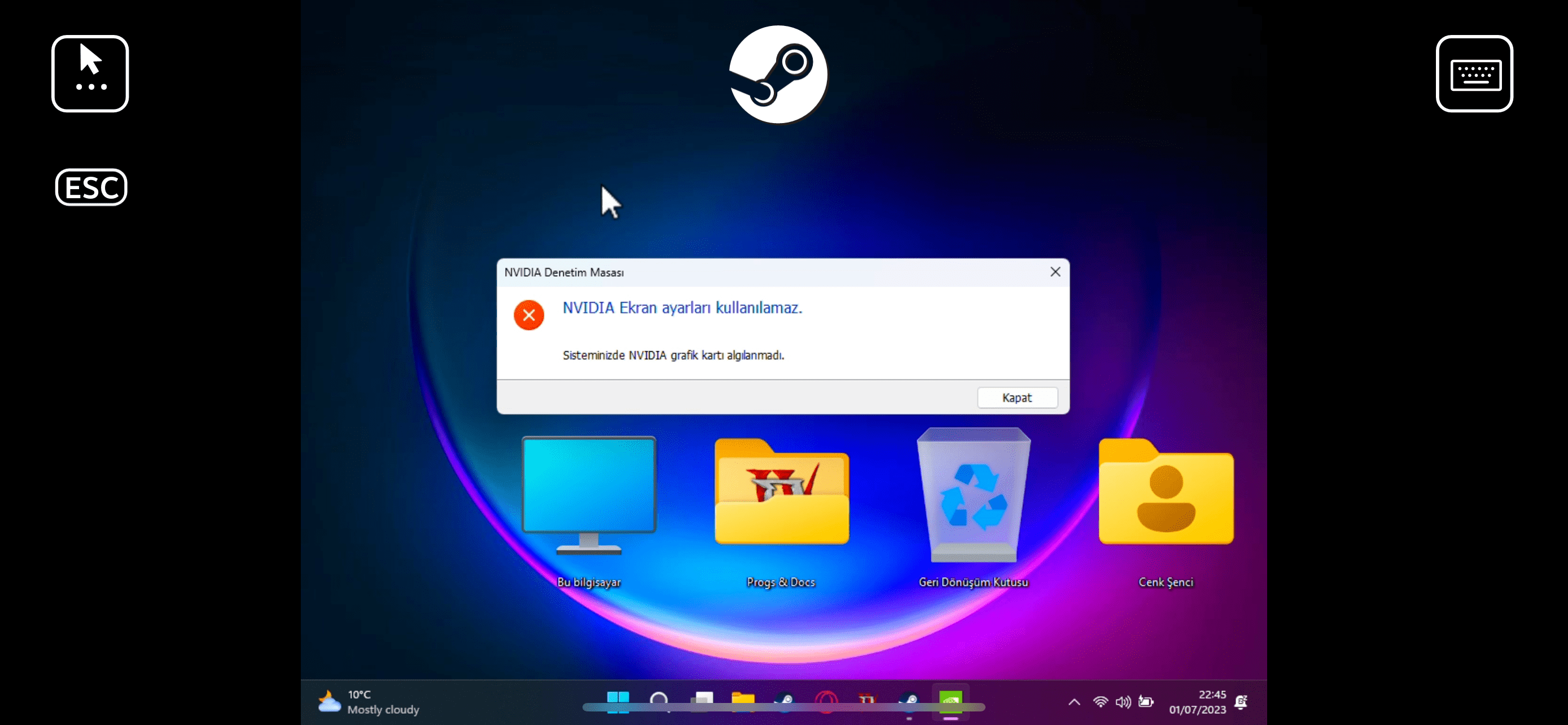Click the battery charging tray icon
1568x725 pixels.
point(1146,702)
